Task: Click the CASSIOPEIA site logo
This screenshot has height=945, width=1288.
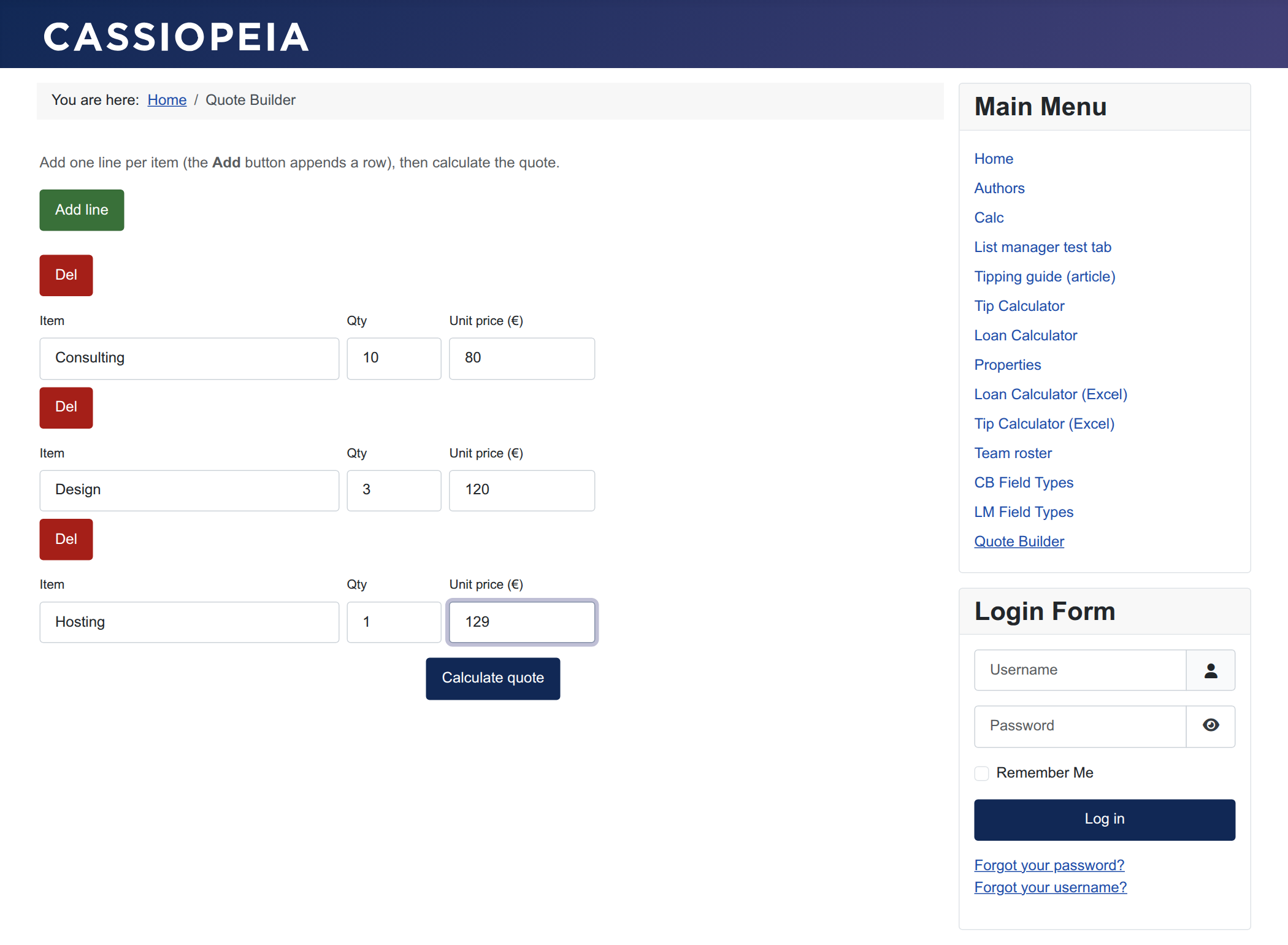Action: coord(176,37)
